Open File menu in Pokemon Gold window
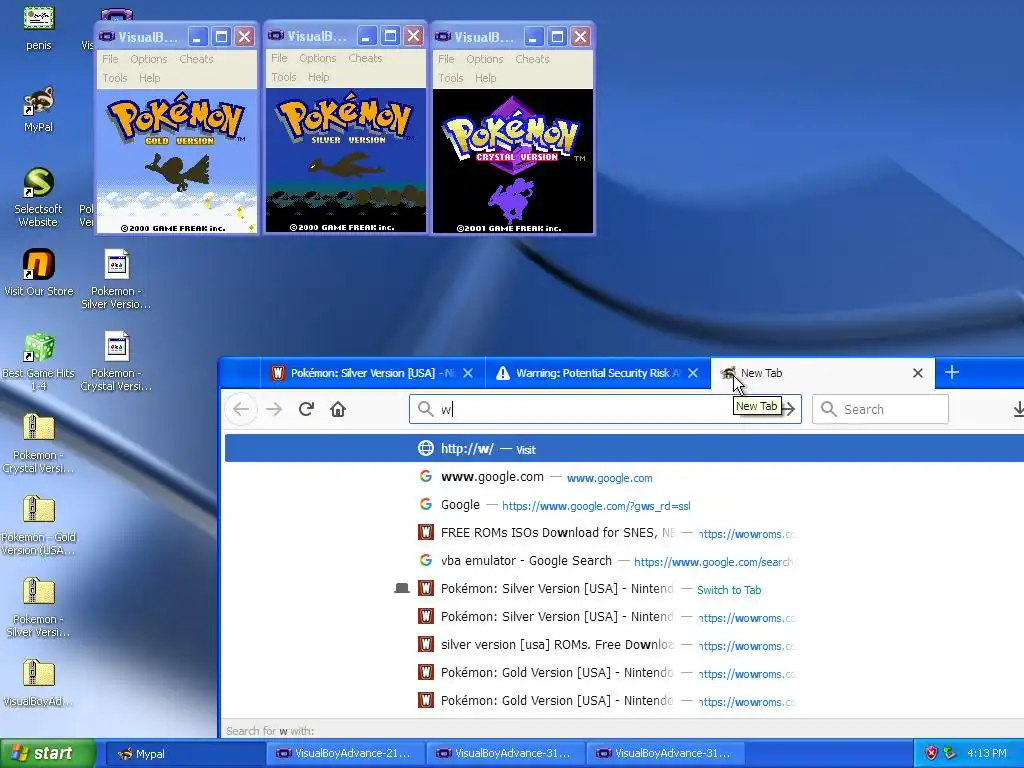The width and height of the screenshot is (1024, 768). tap(110, 59)
